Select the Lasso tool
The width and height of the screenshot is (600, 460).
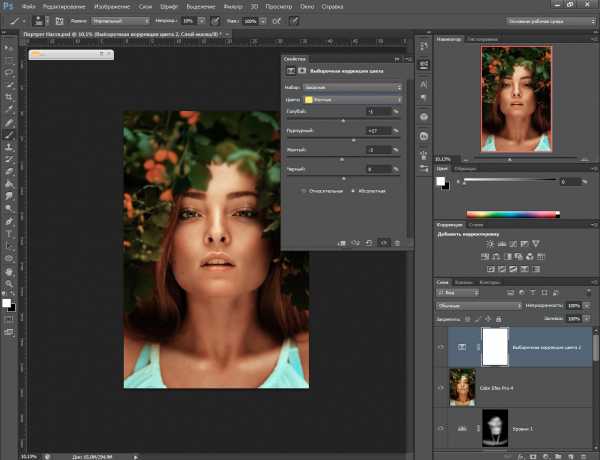(x=8, y=72)
